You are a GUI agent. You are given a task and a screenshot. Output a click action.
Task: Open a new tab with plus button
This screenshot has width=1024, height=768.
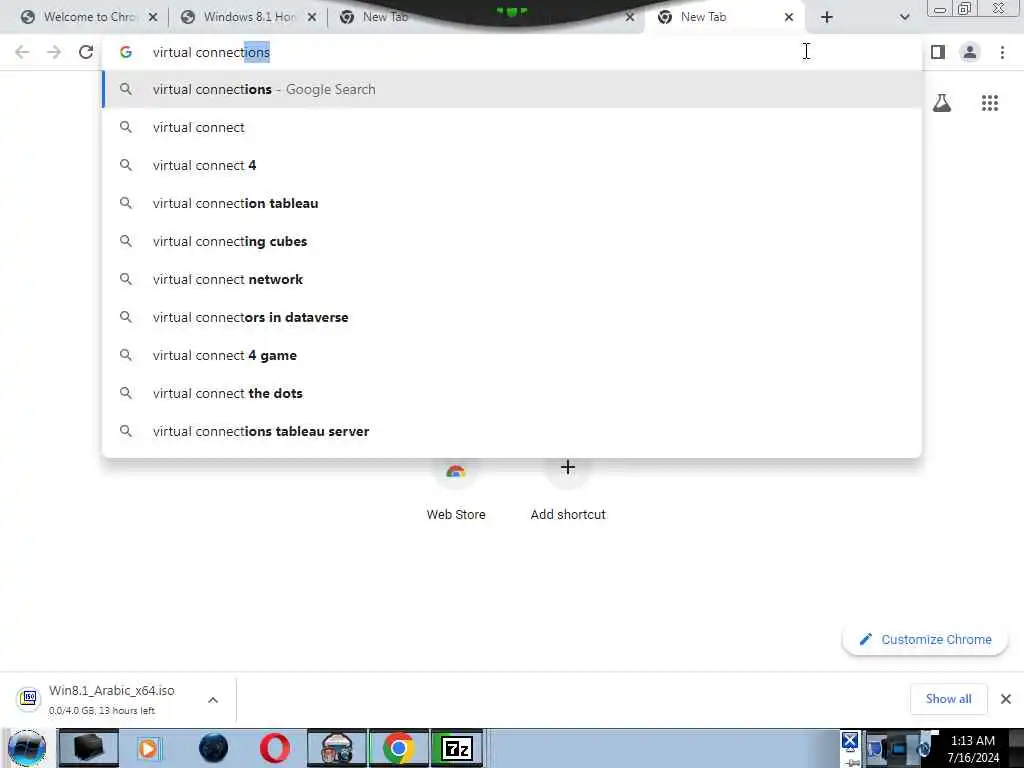[x=827, y=18]
